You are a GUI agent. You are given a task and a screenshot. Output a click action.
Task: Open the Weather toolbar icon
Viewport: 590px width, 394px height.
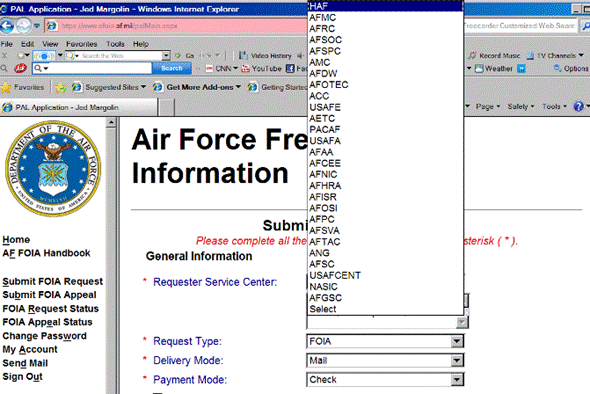point(479,68)
